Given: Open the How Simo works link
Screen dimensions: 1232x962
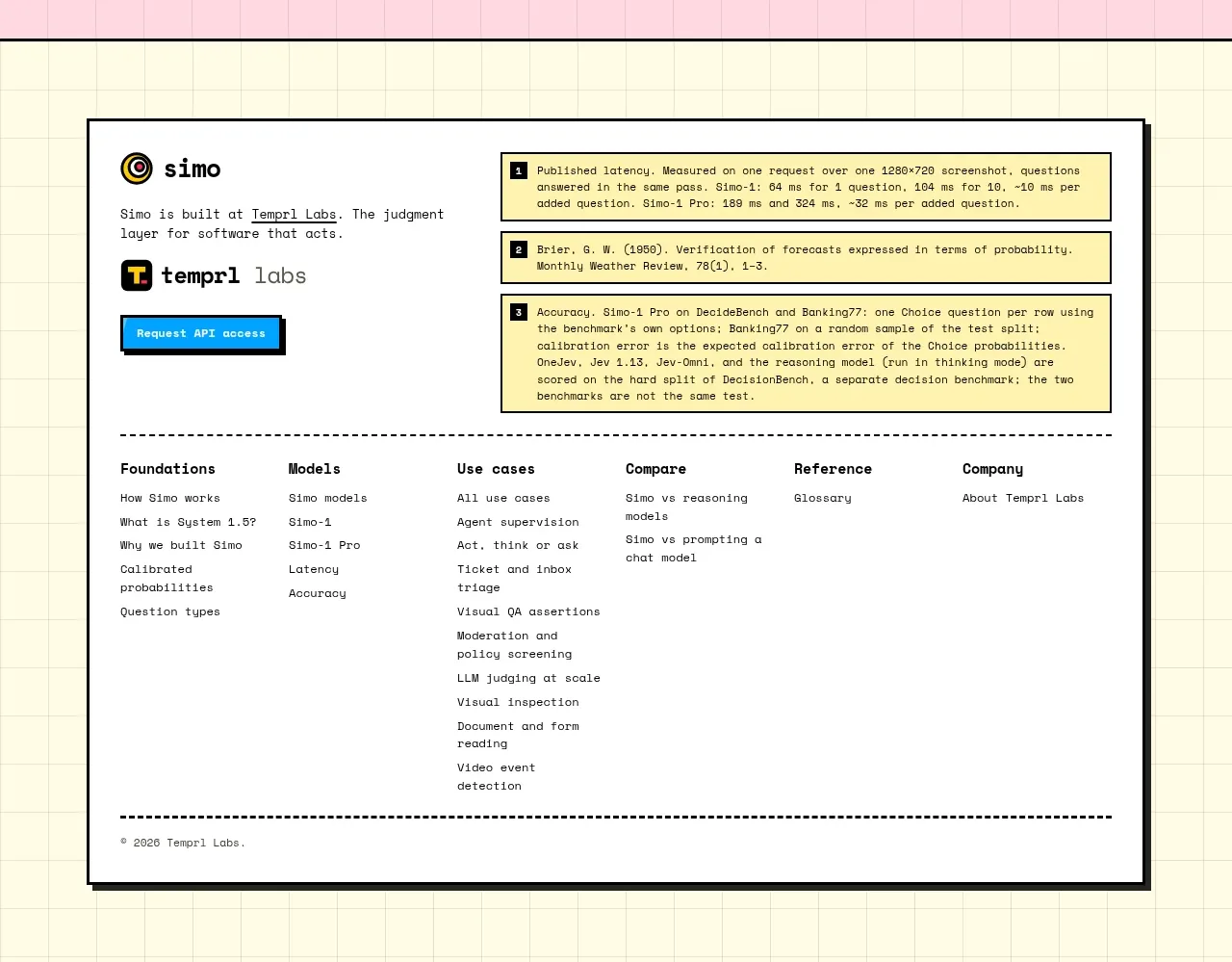Looking at the screenshot, I should click(170, 498).
